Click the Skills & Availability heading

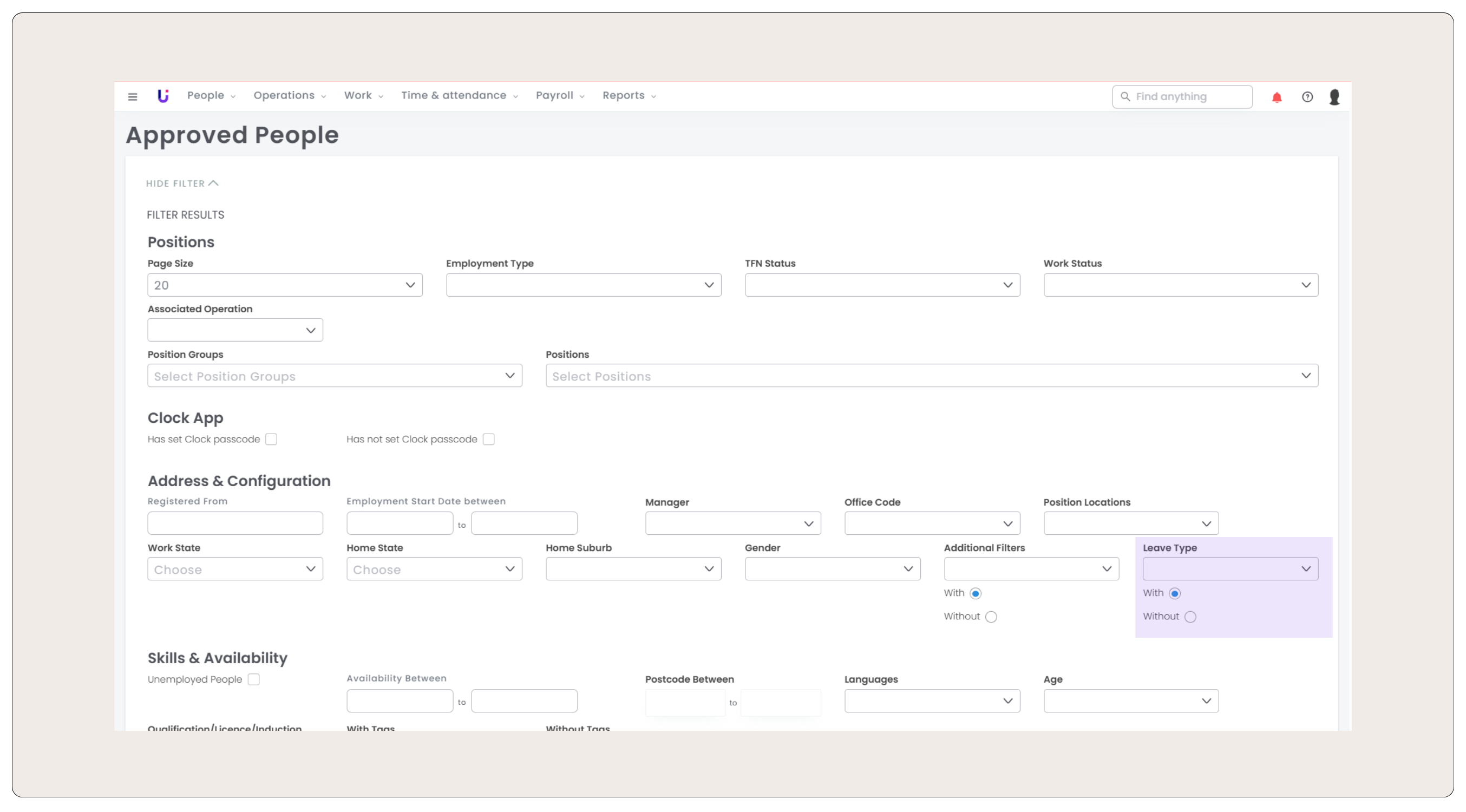(218, 658)
